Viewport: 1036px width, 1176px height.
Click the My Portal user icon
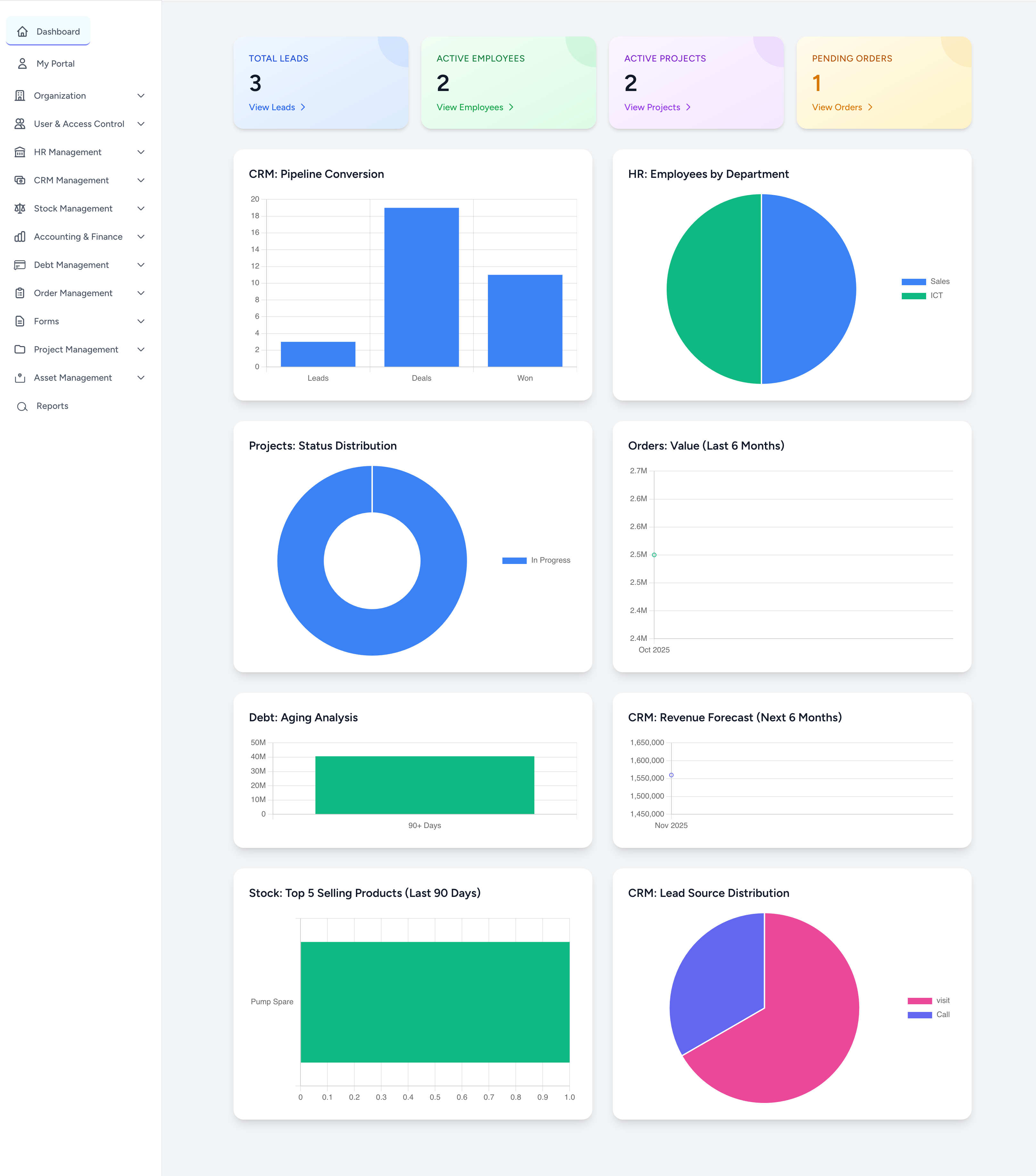pos(22,63)
